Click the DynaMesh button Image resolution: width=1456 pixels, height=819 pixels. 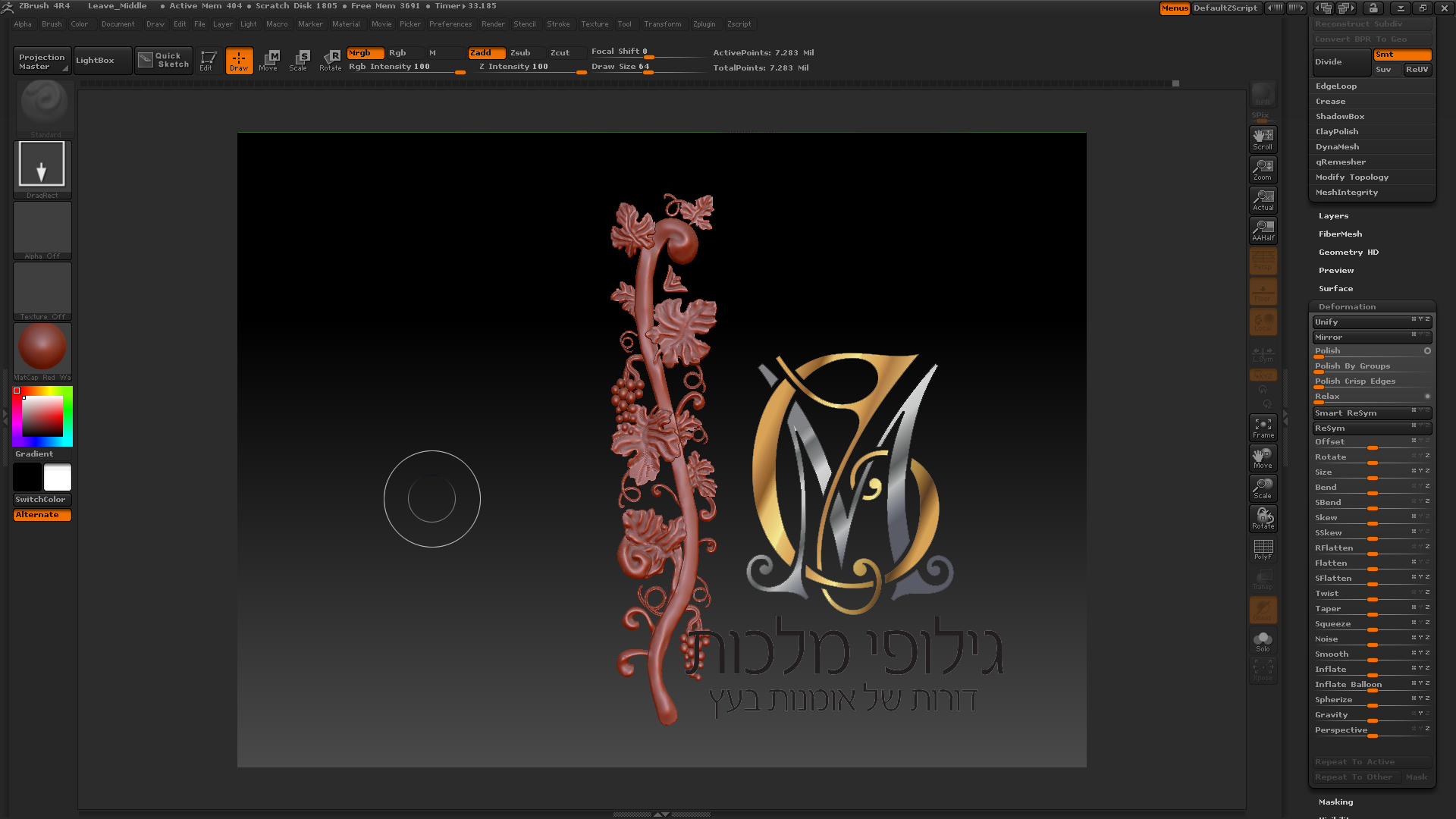click(1337, 147)
